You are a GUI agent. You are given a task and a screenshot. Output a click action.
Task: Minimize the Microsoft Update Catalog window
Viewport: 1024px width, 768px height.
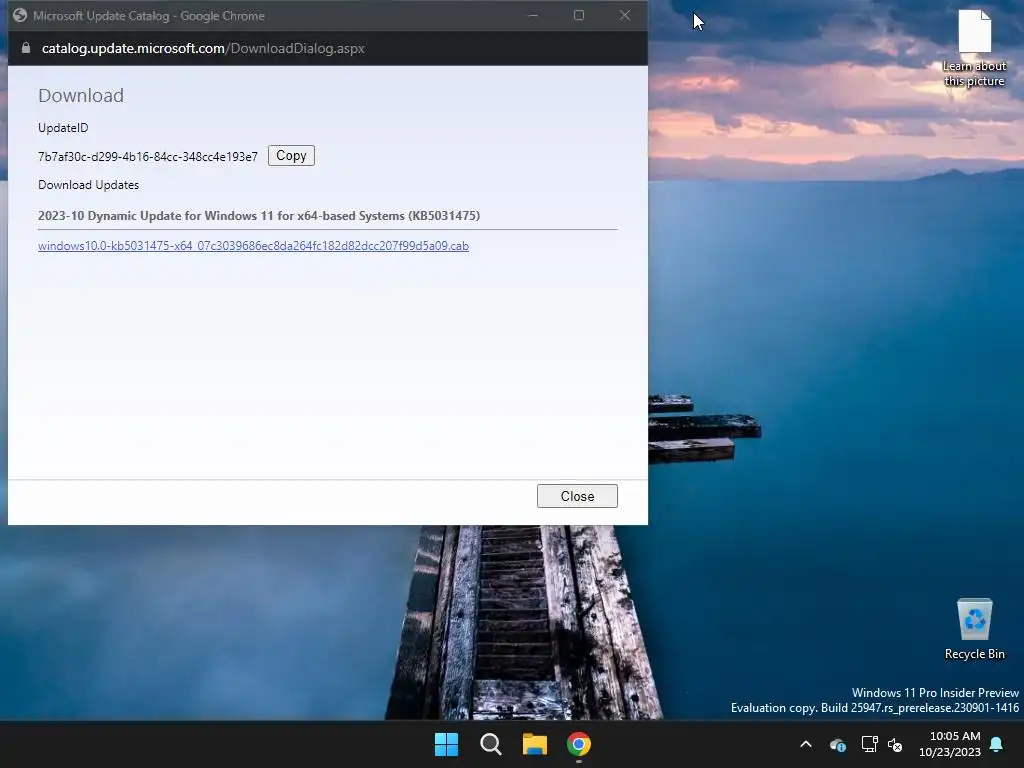[x=534, y=15]
